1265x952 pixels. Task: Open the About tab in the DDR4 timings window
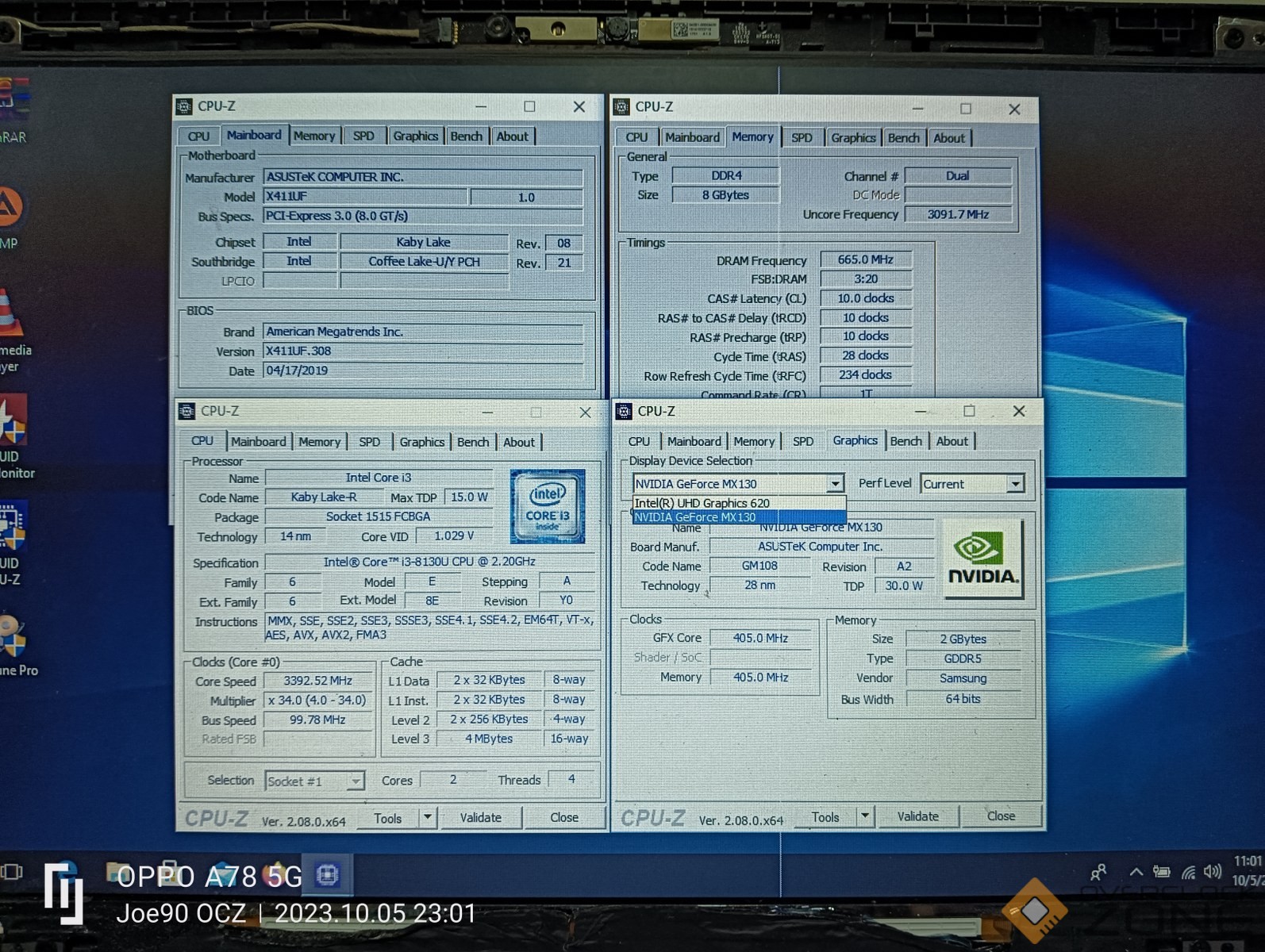pyautogui.click(x=949, y=138)
